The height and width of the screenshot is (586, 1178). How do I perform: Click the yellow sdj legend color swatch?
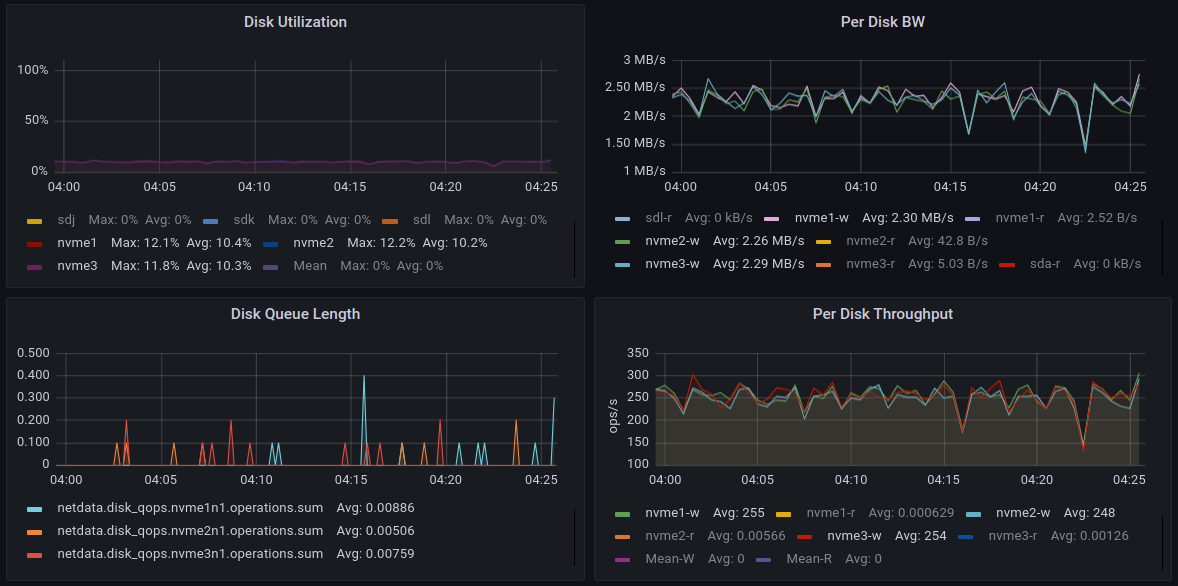point(34,220)
